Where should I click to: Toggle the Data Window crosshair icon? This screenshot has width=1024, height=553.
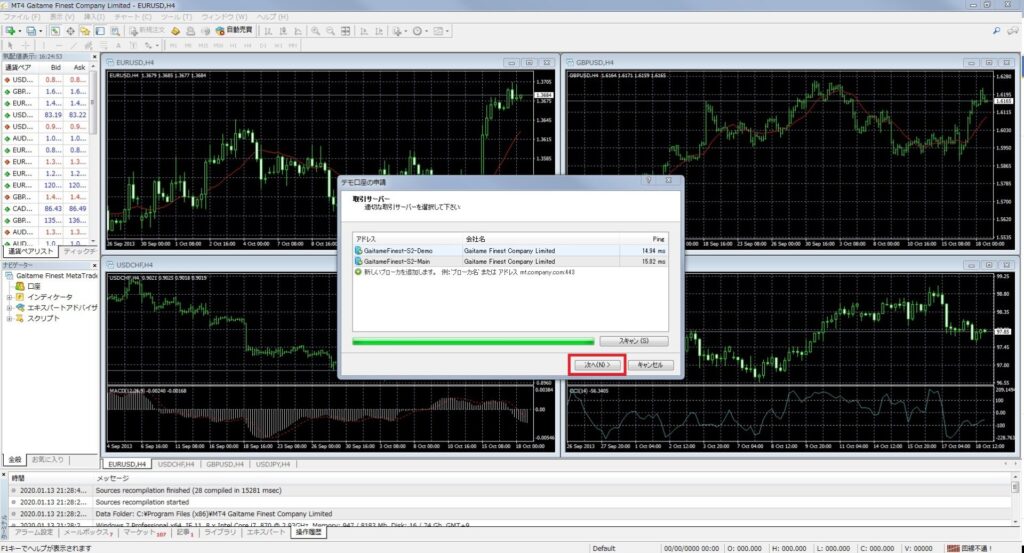pyautogui.click(x=70, y=31)
